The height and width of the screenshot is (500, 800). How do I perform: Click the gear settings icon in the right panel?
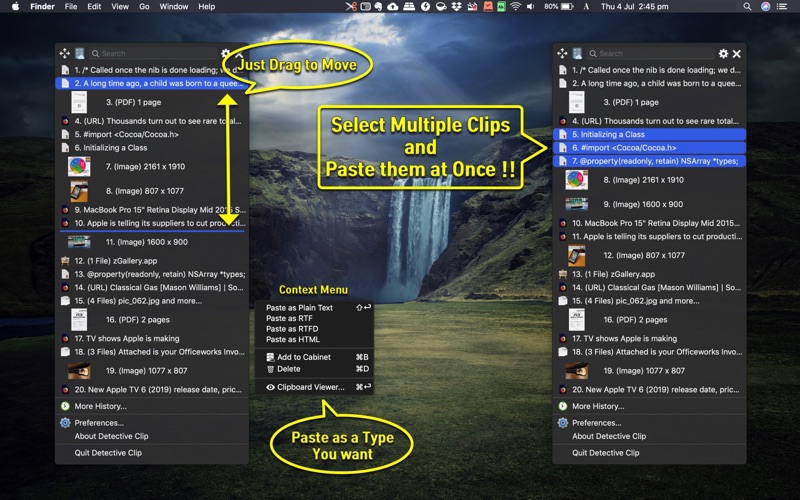pyautogui.click(x=723, y=54)
